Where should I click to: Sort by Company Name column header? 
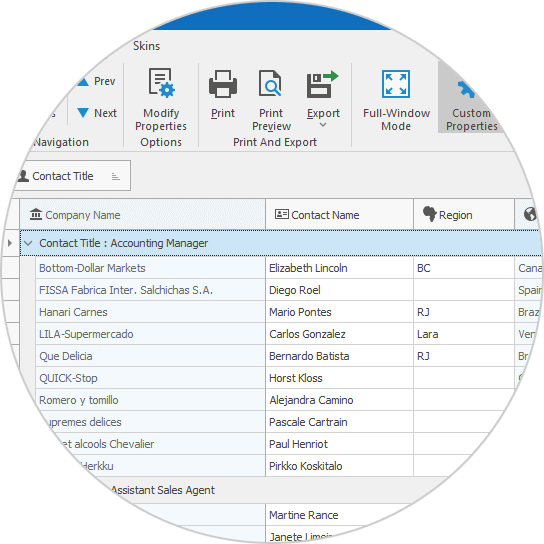[x=143, y=215]
